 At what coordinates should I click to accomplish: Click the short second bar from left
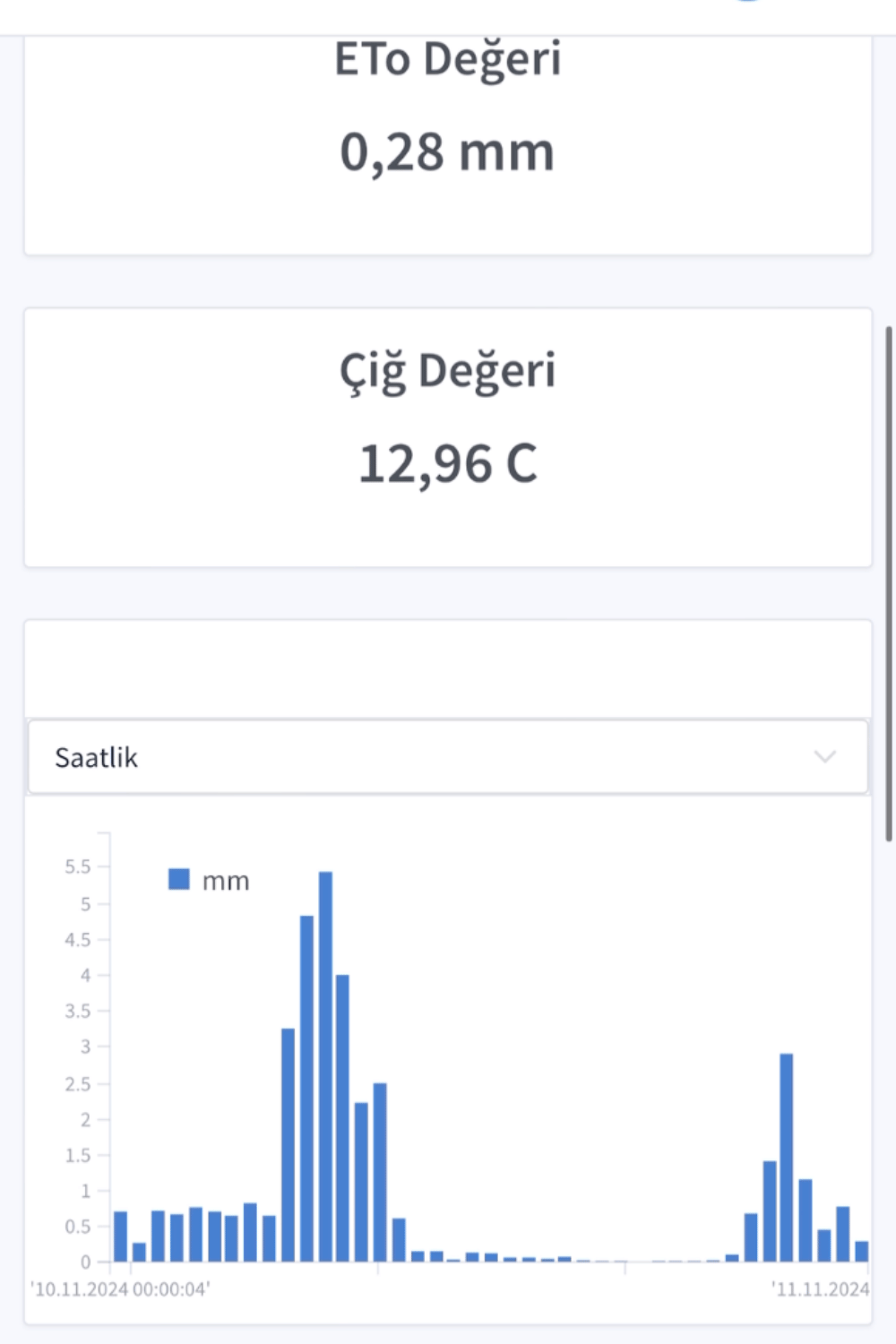(139, 1252)
